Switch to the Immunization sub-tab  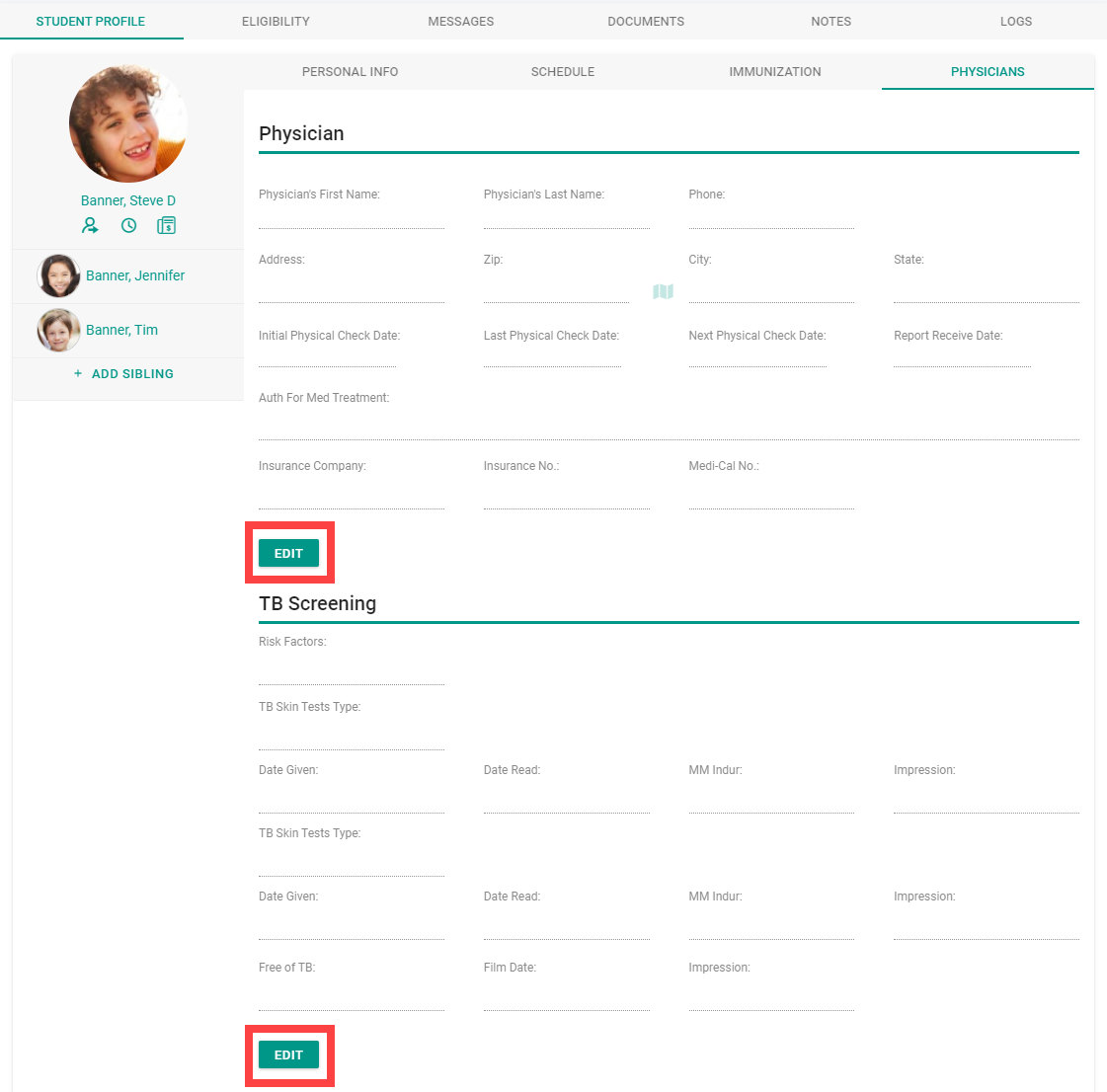pyautogui.click(x=775, y=71)
